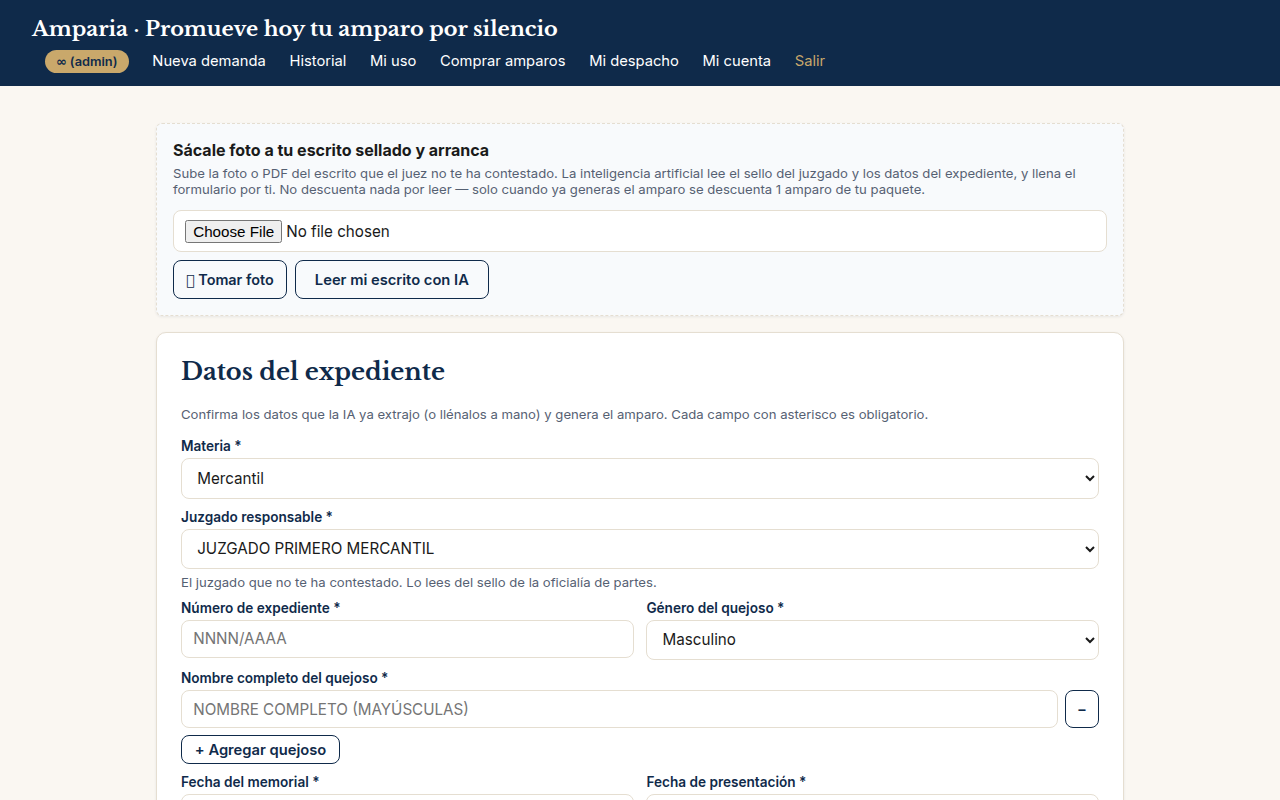Click the ∞ (admin) badge
The image size is (1280, 800).
coord(87,62)
